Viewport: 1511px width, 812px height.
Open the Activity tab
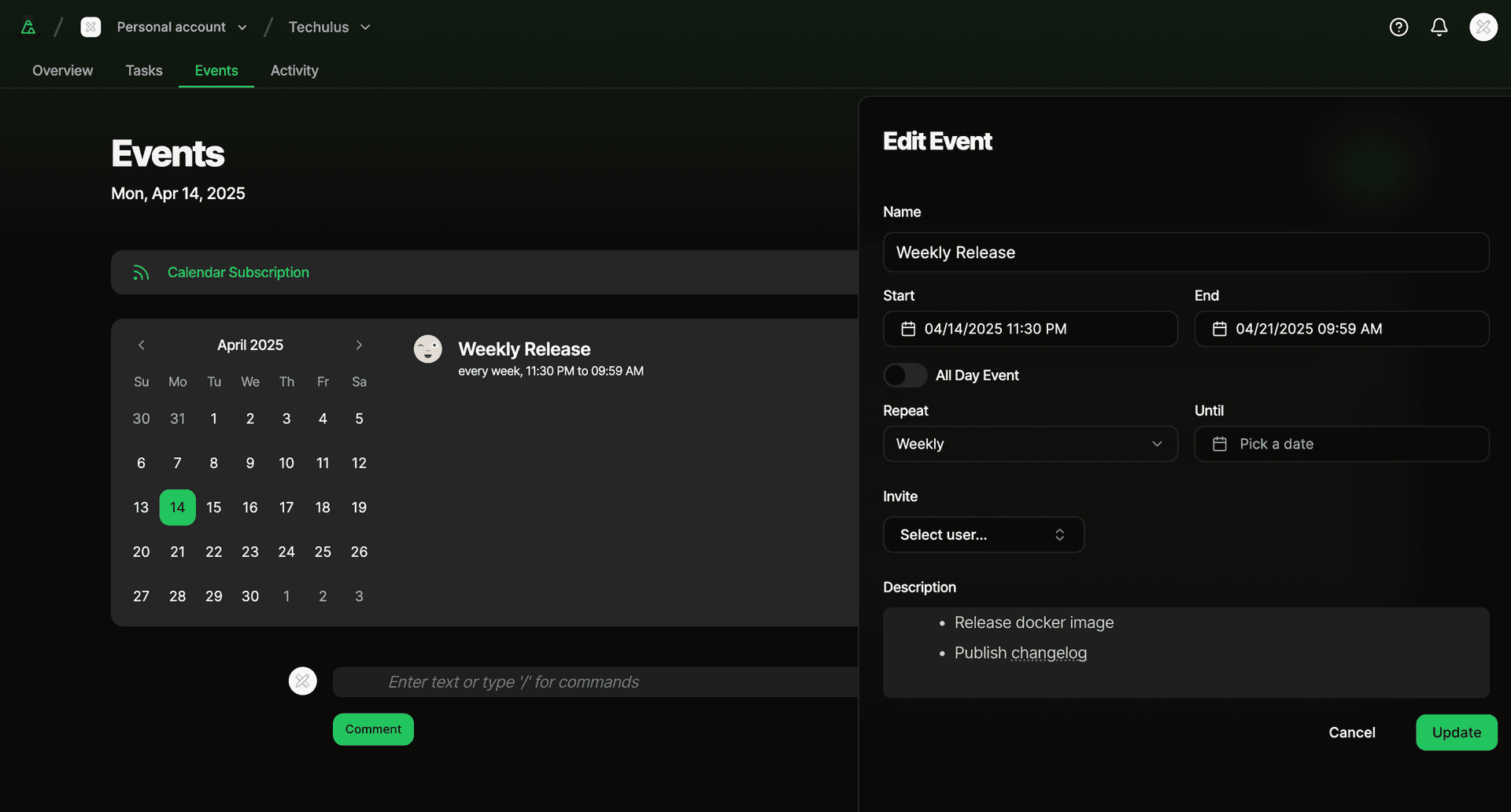click(294, 70)
